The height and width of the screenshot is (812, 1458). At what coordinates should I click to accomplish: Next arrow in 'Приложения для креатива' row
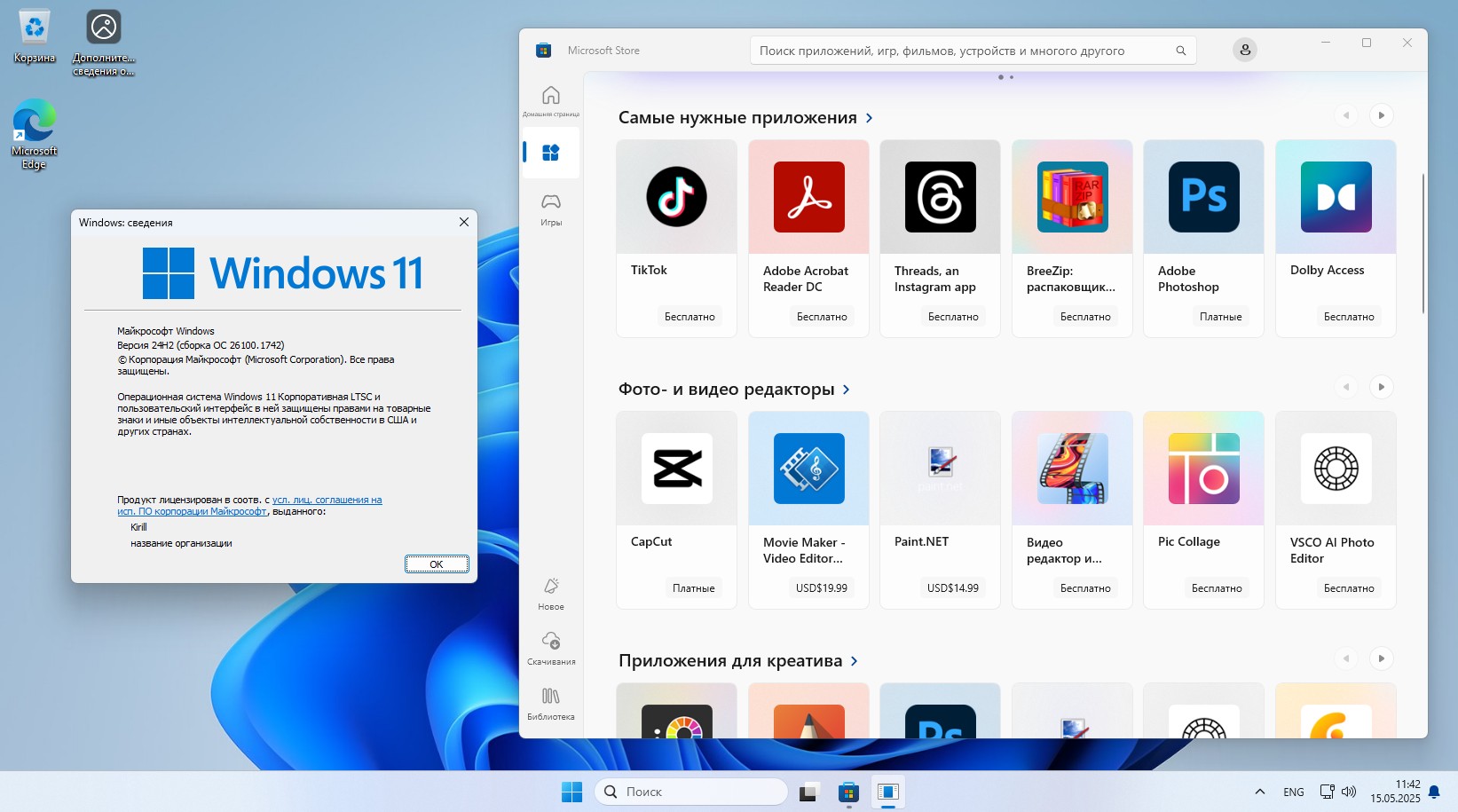tap(1381, 658)
